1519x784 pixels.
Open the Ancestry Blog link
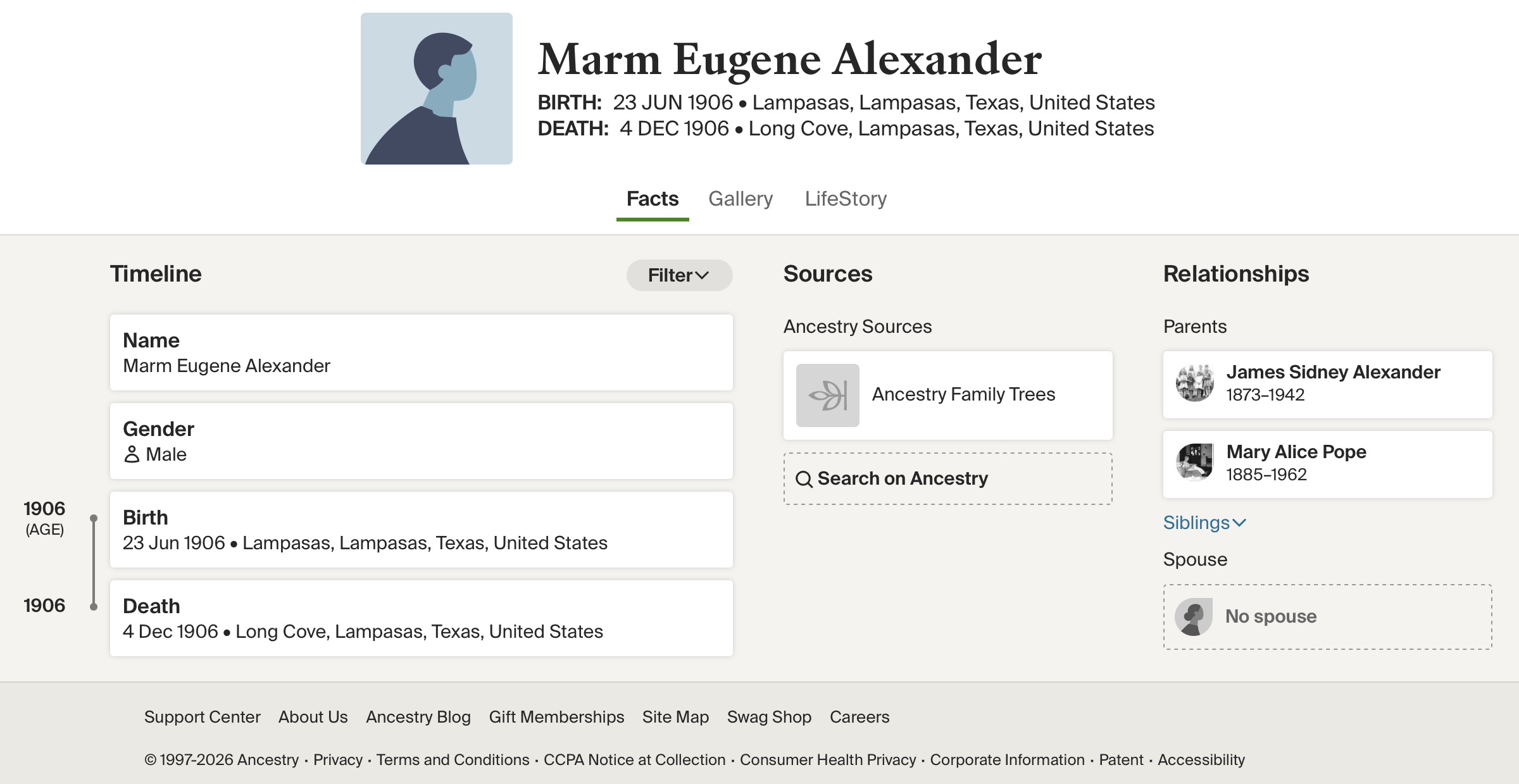pos(418,717)
